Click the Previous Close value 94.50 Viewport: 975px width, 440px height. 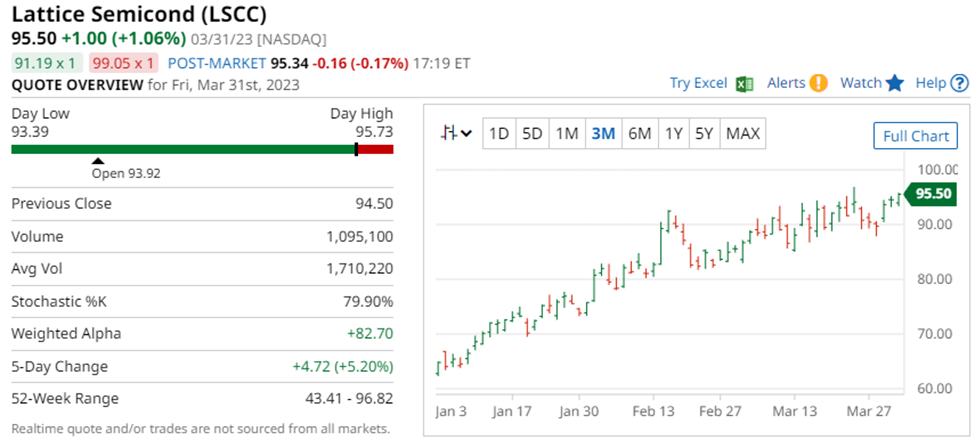pos(375,204)
